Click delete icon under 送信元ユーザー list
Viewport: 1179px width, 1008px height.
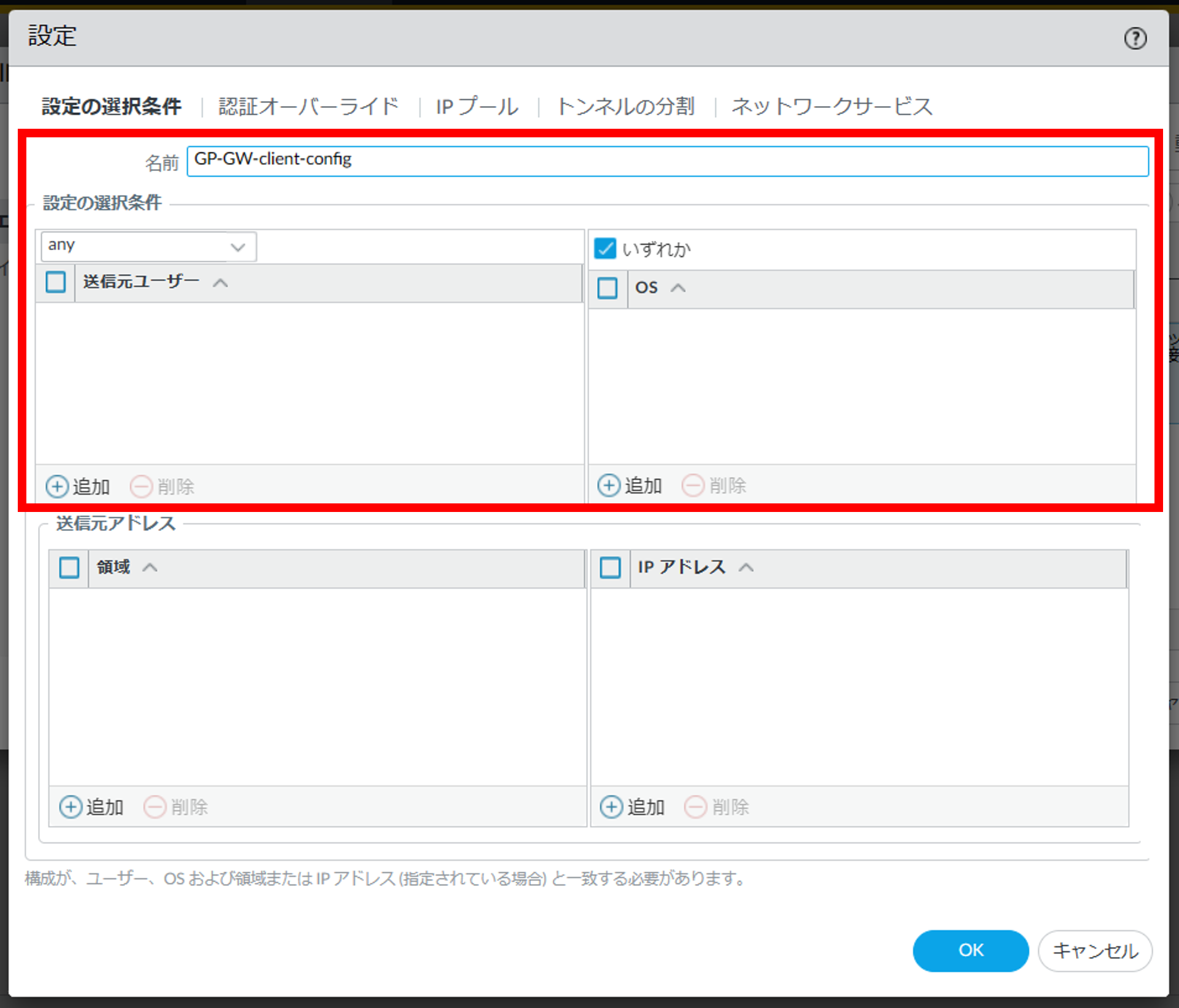click(141, 486)
